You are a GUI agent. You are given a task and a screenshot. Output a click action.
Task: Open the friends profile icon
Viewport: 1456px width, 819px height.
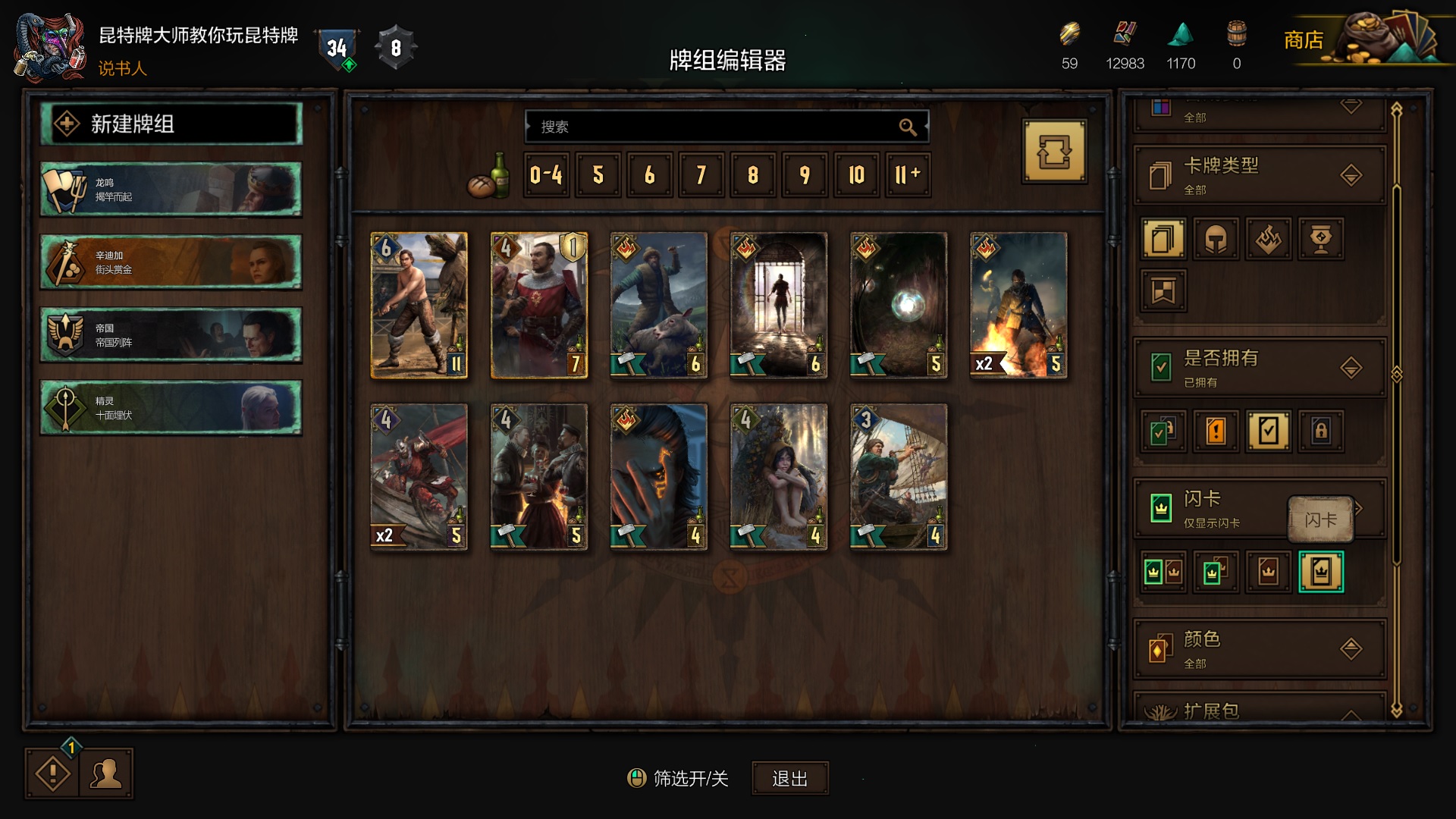tap(106, 773)
